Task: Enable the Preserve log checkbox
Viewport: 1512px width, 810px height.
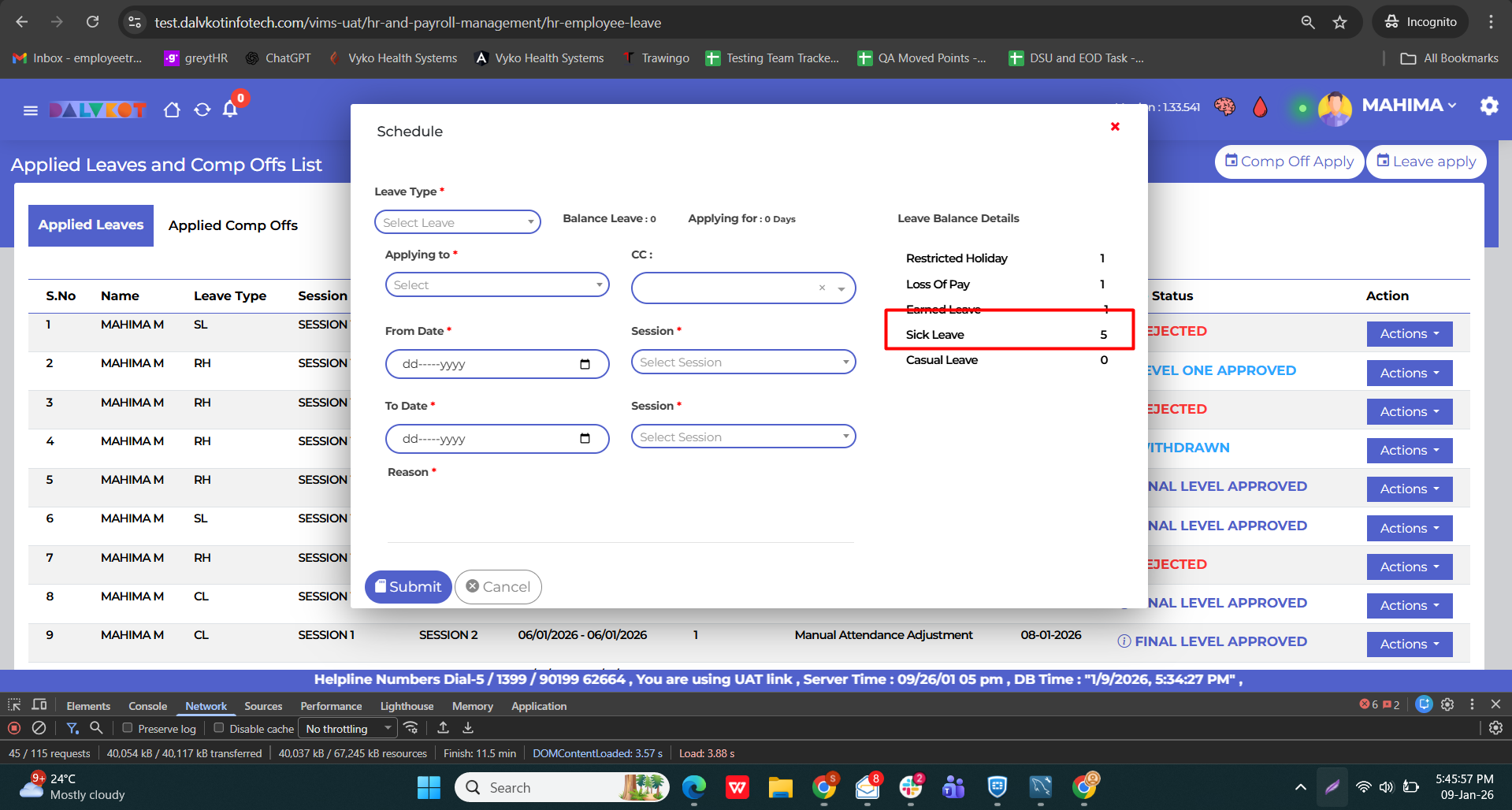Action: point(128,728)
